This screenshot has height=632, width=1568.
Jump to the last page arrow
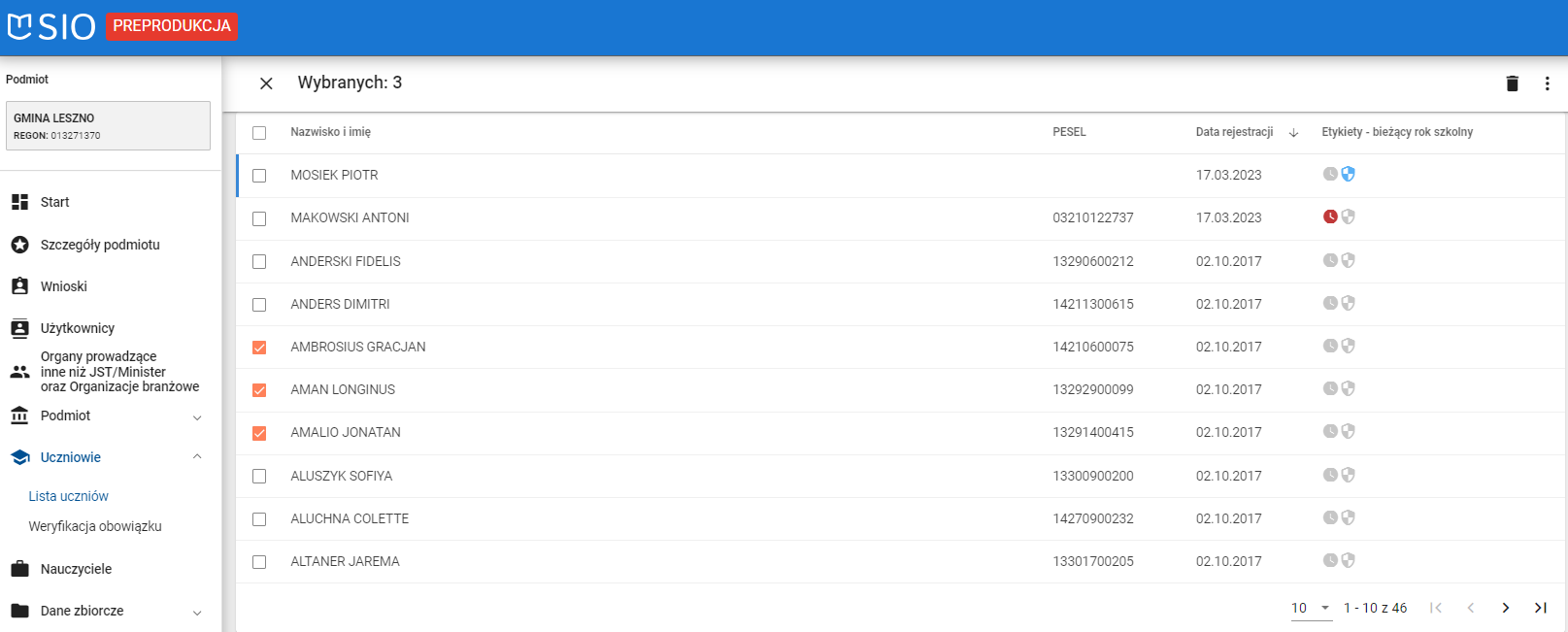click(1540, 608)
